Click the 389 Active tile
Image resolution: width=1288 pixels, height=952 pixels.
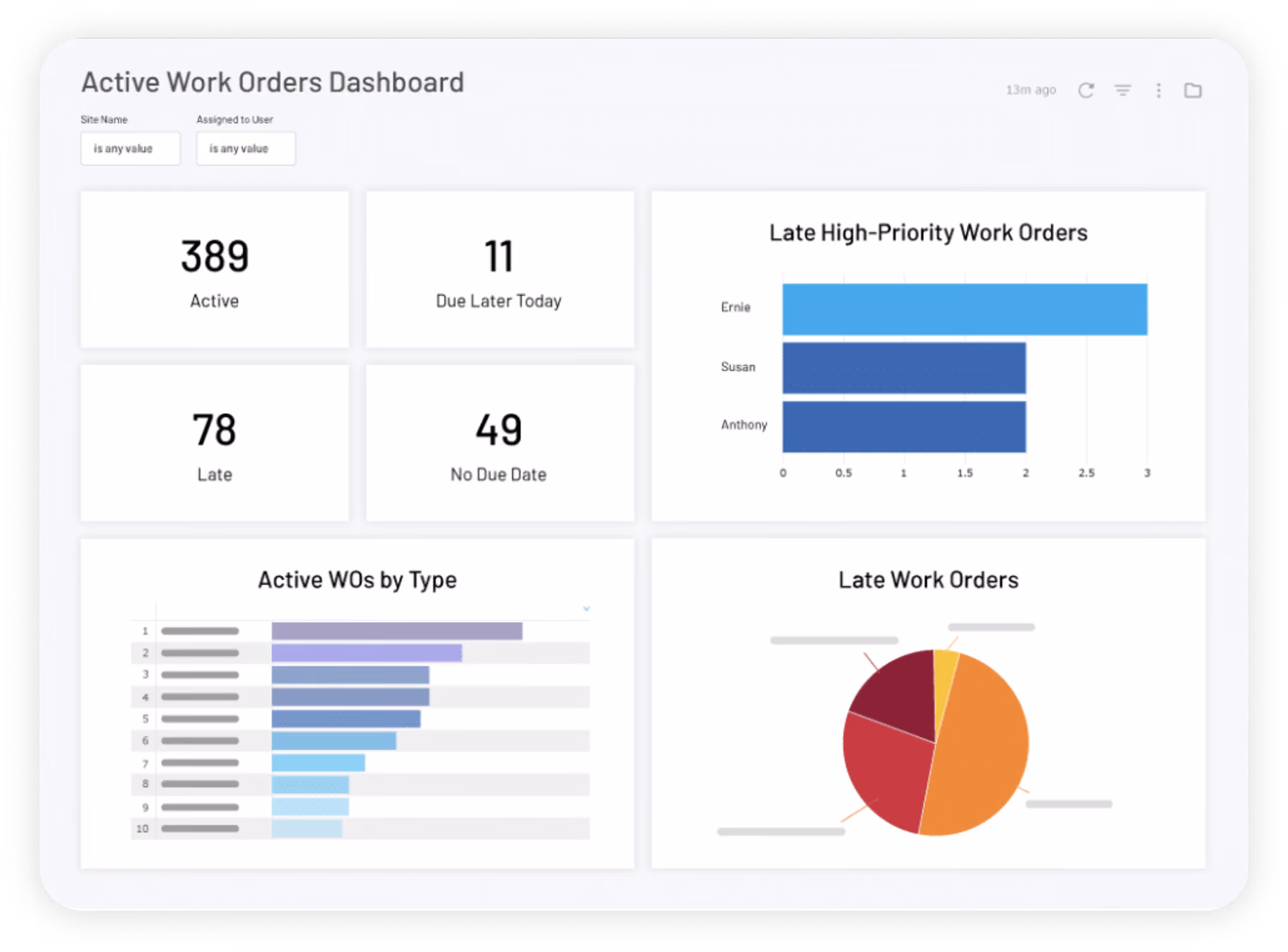[x=214, y=269]
